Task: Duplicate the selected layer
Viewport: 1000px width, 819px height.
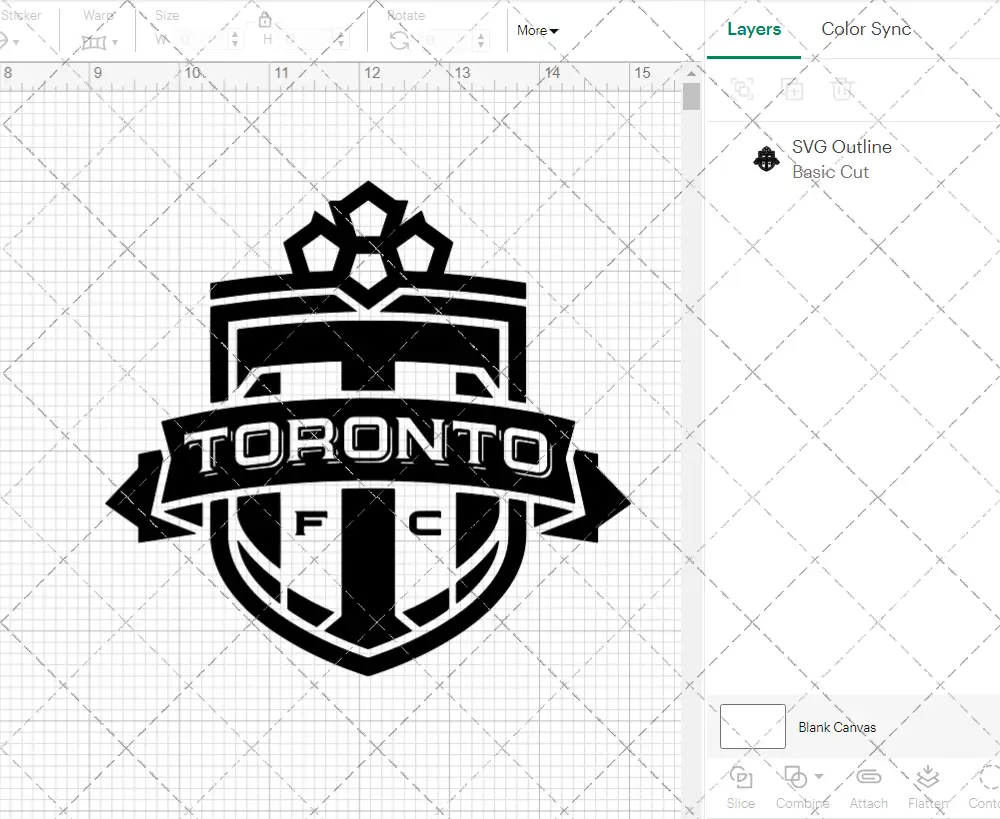Action: (791, 90)
